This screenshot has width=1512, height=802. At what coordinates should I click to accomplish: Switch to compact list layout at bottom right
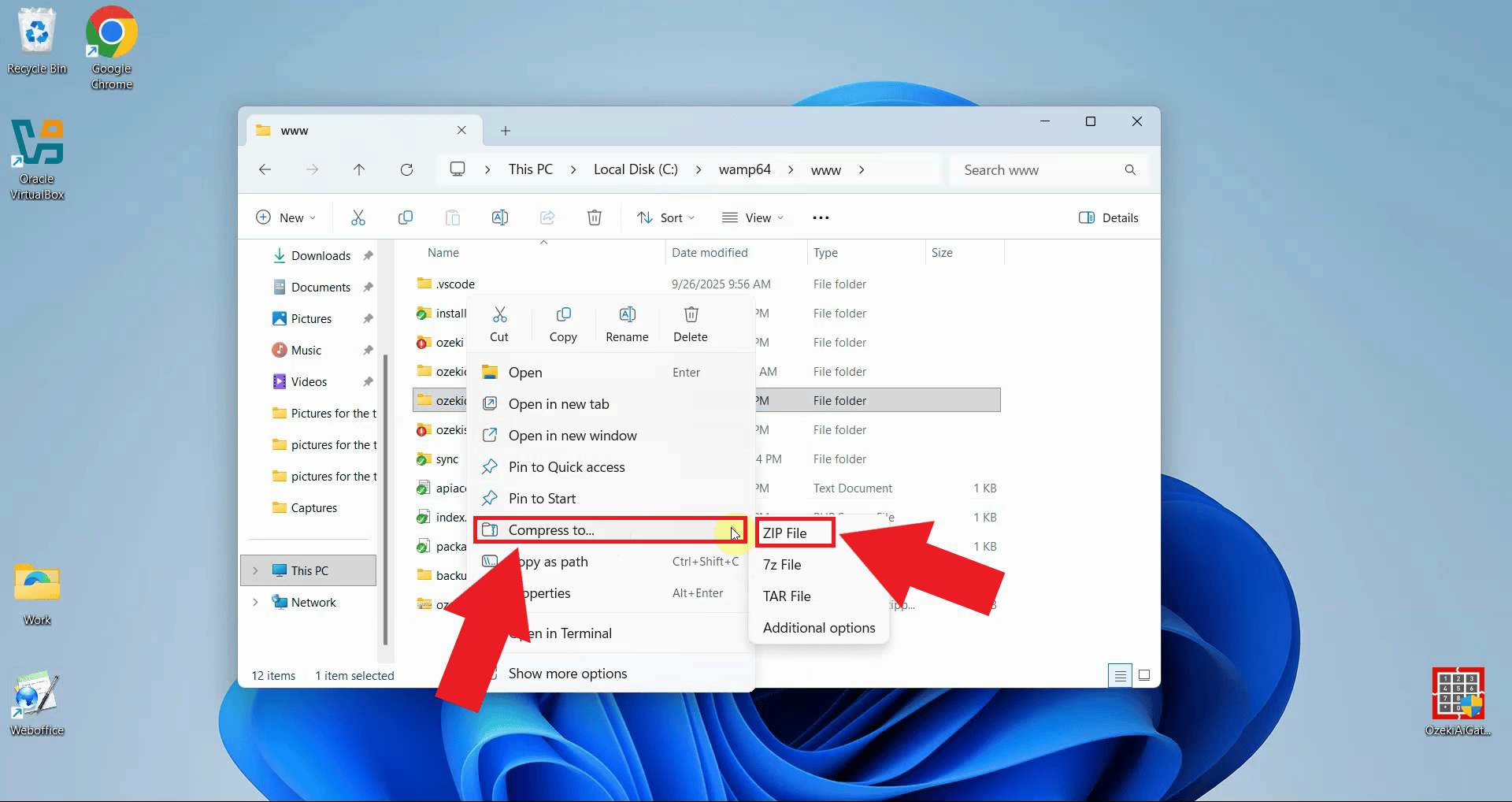point(1120,675)
